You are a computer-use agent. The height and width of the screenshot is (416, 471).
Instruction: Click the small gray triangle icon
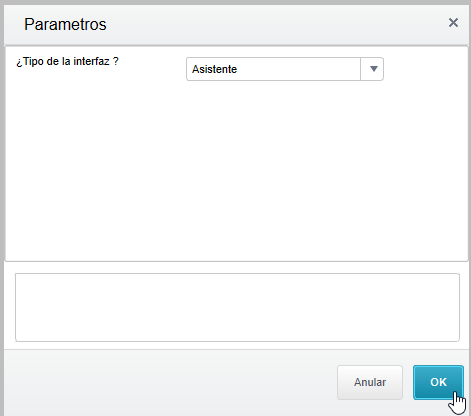pos(374,69)
